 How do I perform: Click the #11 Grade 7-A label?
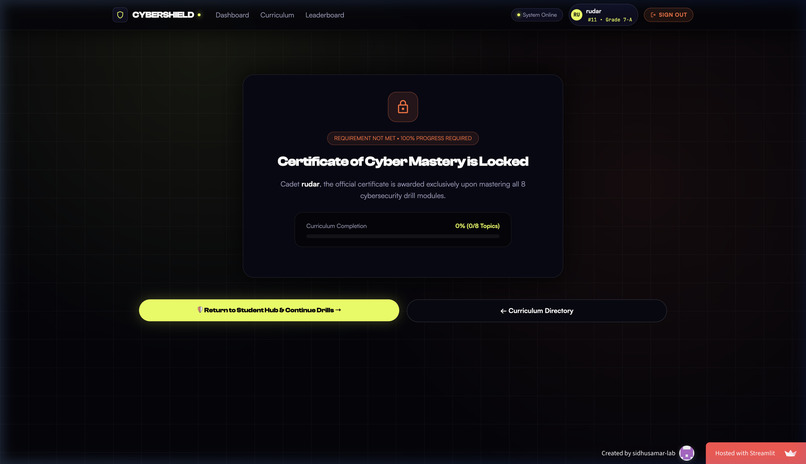(610, 20)
